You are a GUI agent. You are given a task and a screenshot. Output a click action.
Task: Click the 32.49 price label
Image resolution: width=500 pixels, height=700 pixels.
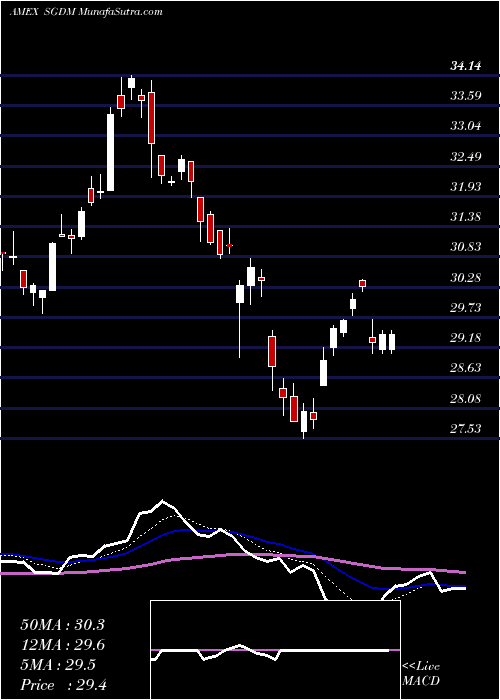tap(465, 157)
